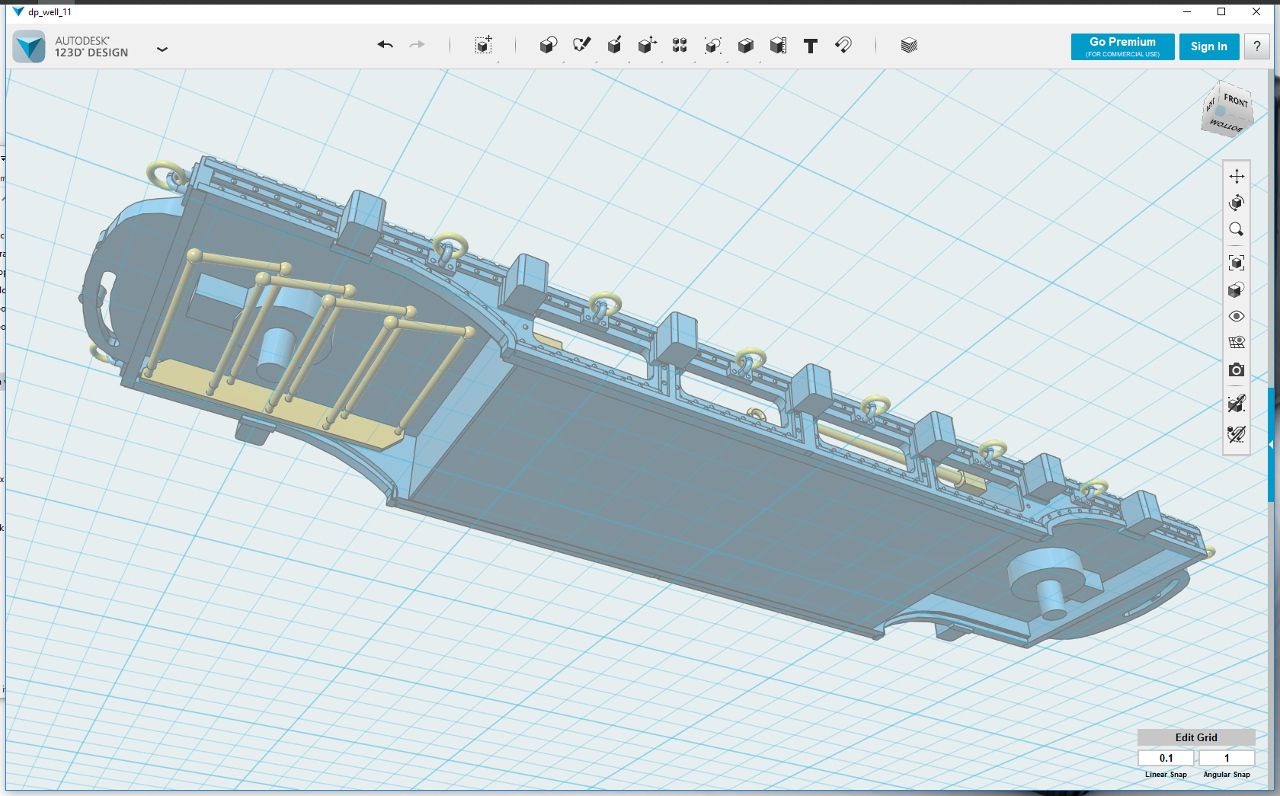This screenshot has height=796, width=1280.
Task: Open the Combine tool menu
Action: pos(745,45)
